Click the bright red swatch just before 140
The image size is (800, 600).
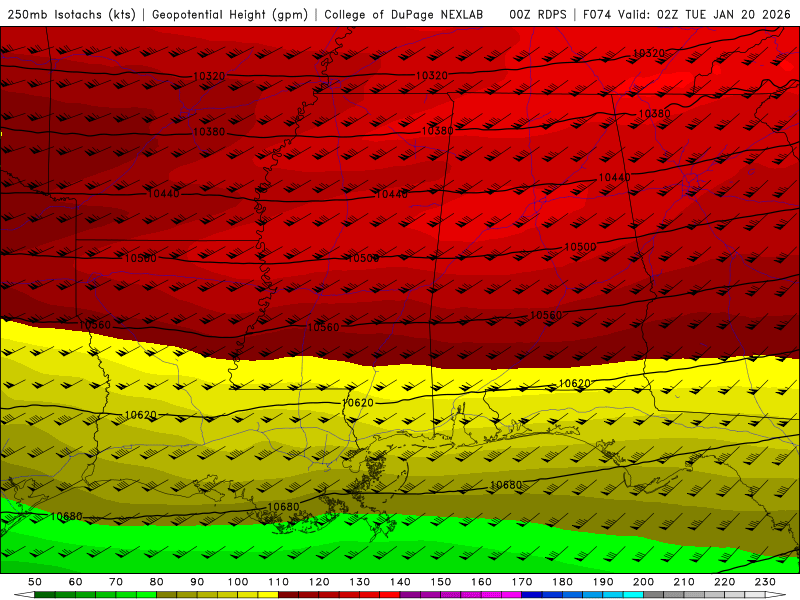pos(390,595)
